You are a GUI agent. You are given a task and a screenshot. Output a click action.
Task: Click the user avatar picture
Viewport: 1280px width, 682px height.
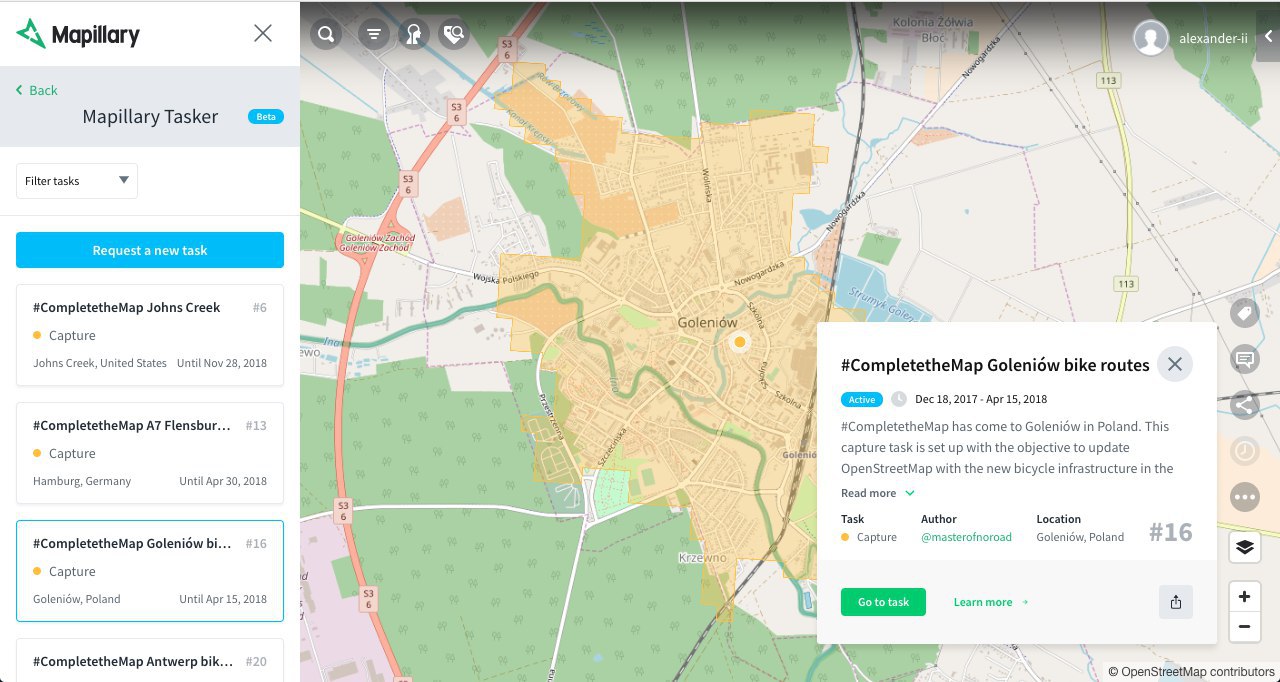pos(1151,38)
